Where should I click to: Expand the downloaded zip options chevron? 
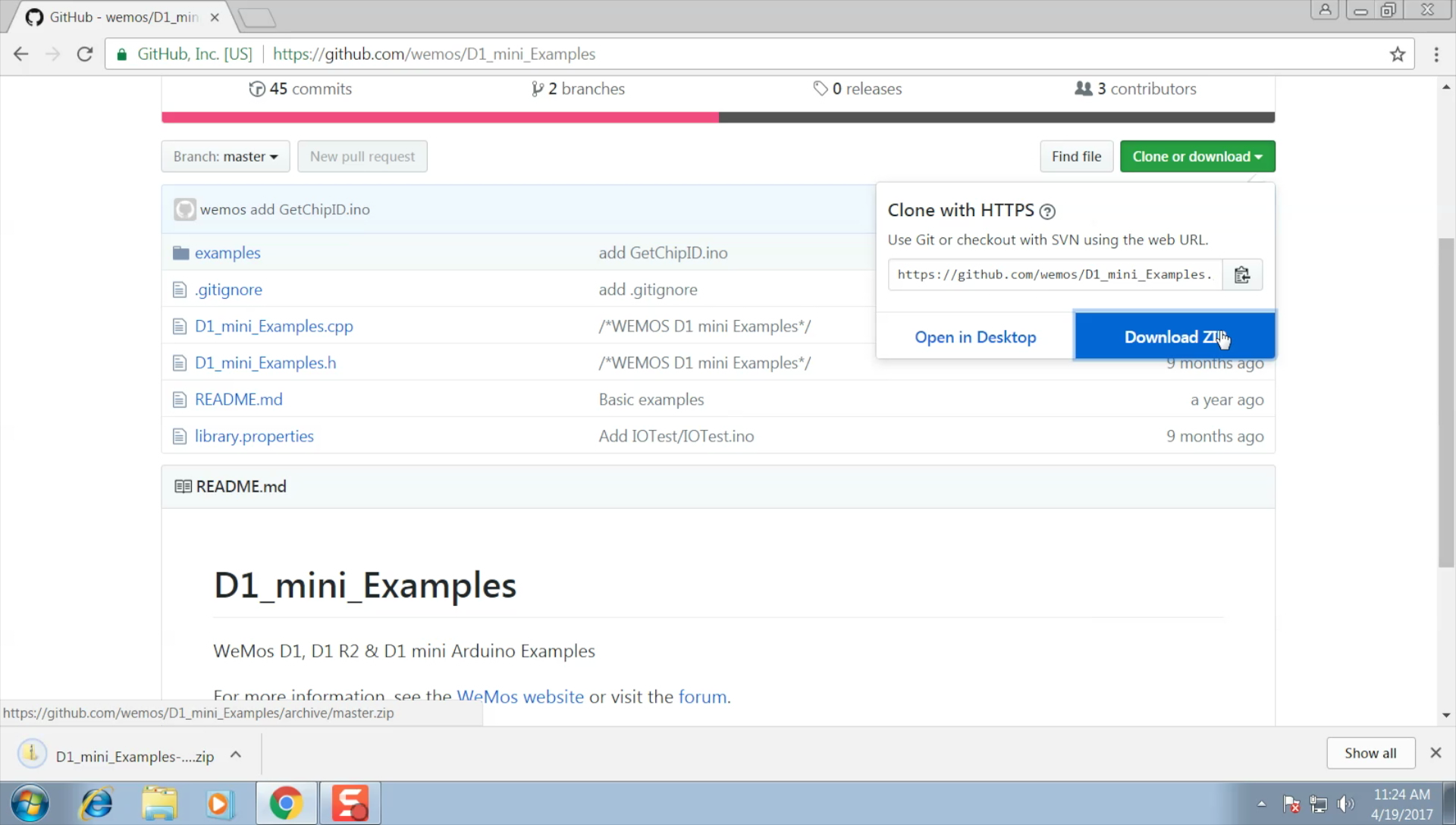point(236,755)
